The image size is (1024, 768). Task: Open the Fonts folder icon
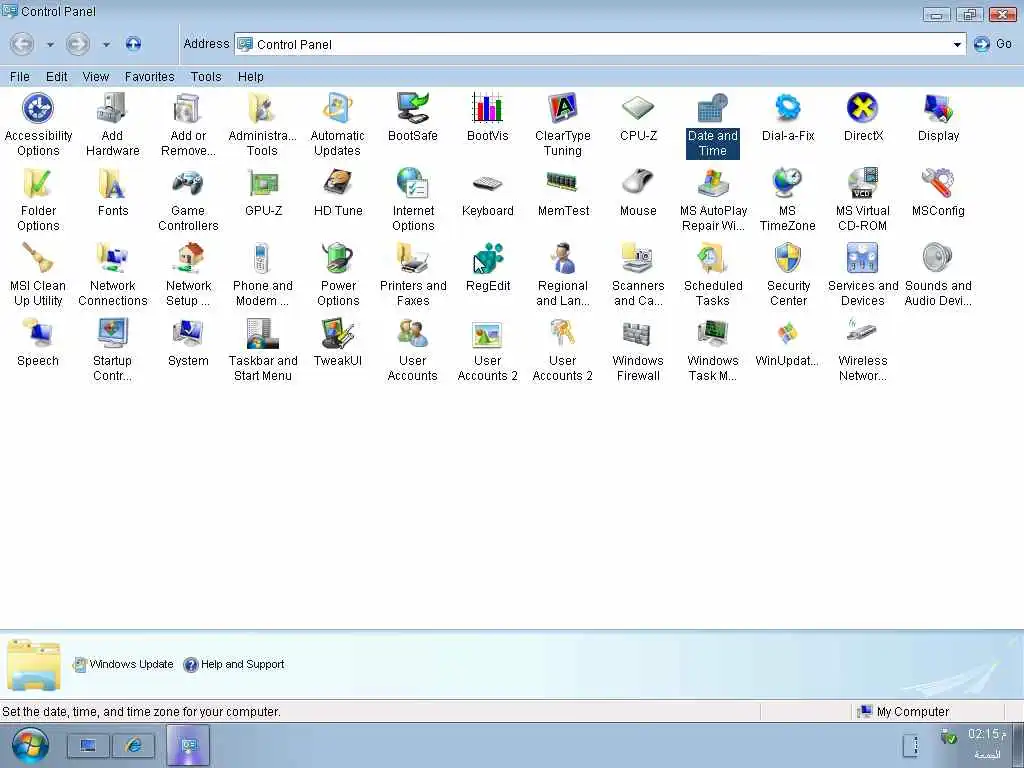pyautogui.click(x=112, y=184)
